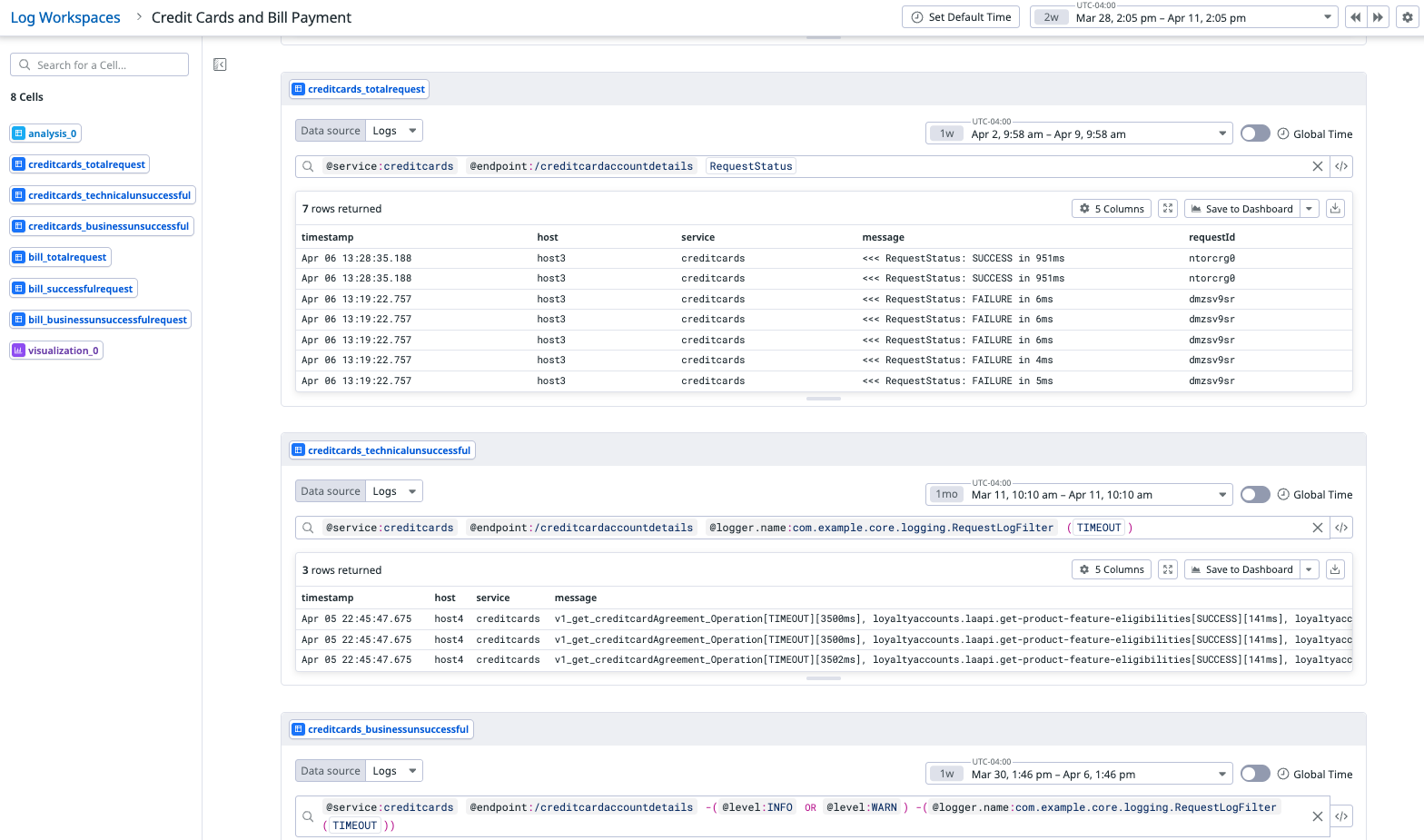Viewport: 1424px width, 840px height.
Task: Select bill_totalrequest cell in sidebar
Action: point(60,257)
